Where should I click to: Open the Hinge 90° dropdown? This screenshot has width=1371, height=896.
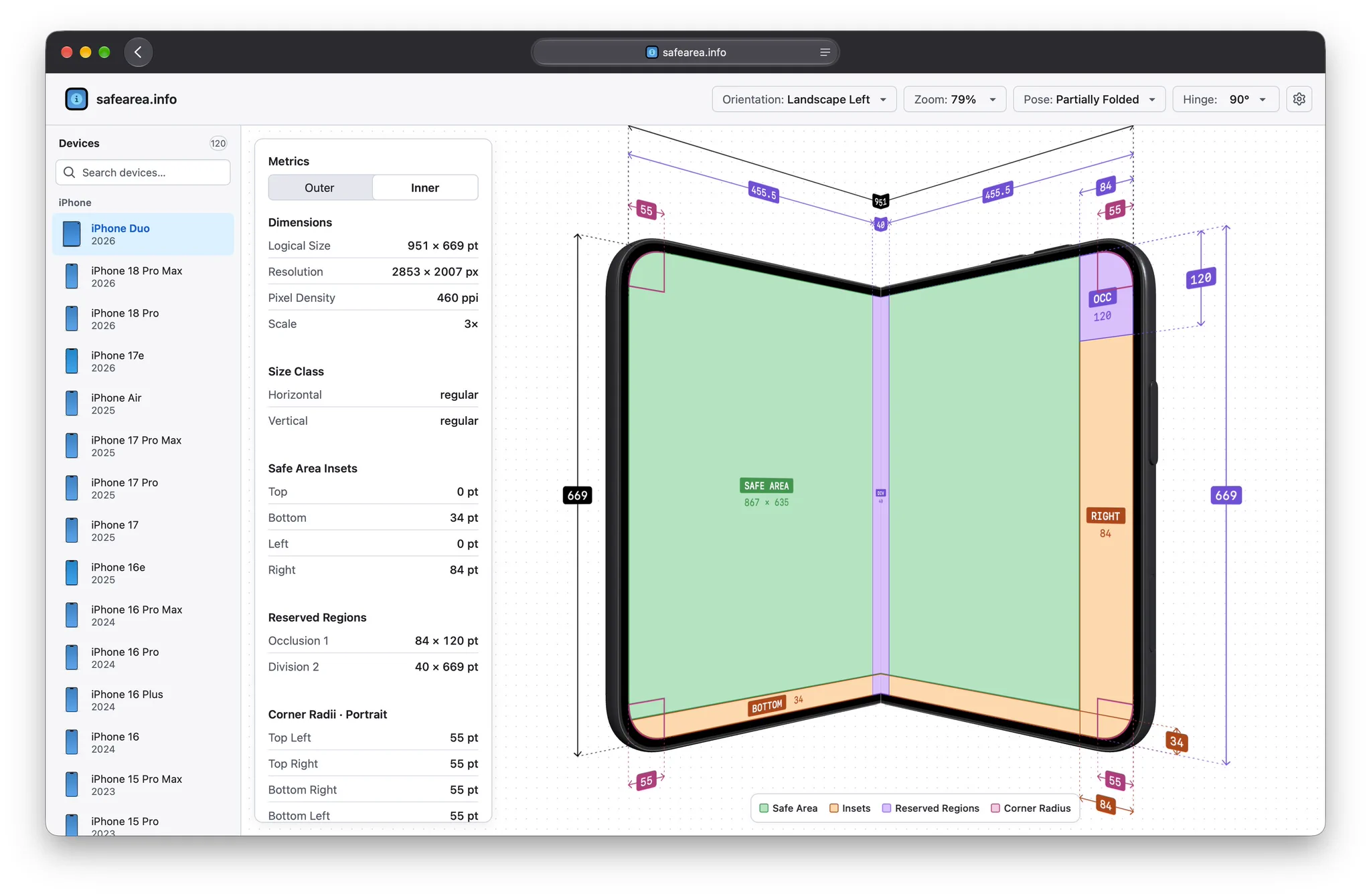click(1226, 99)
